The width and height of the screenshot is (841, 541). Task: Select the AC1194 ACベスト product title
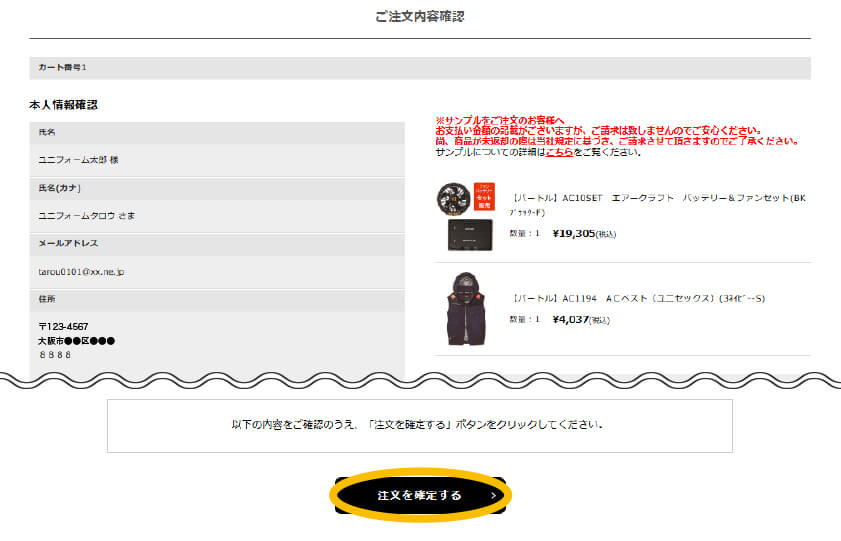637,299
